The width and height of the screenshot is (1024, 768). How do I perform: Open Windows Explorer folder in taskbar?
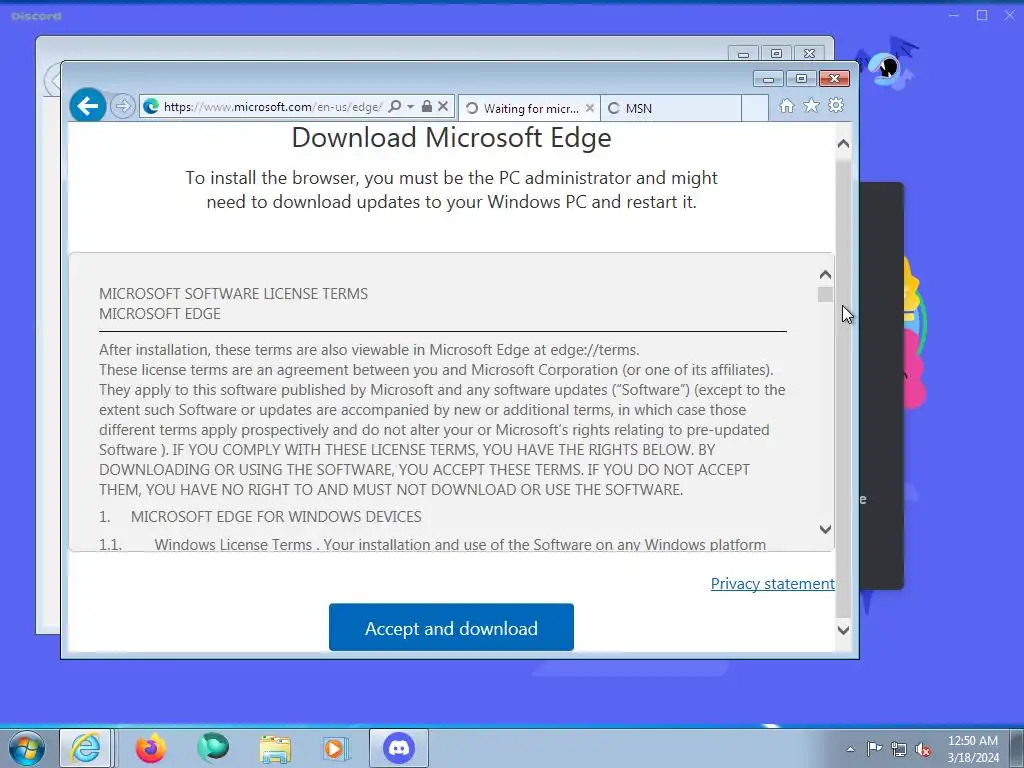[x=275, y=749]
